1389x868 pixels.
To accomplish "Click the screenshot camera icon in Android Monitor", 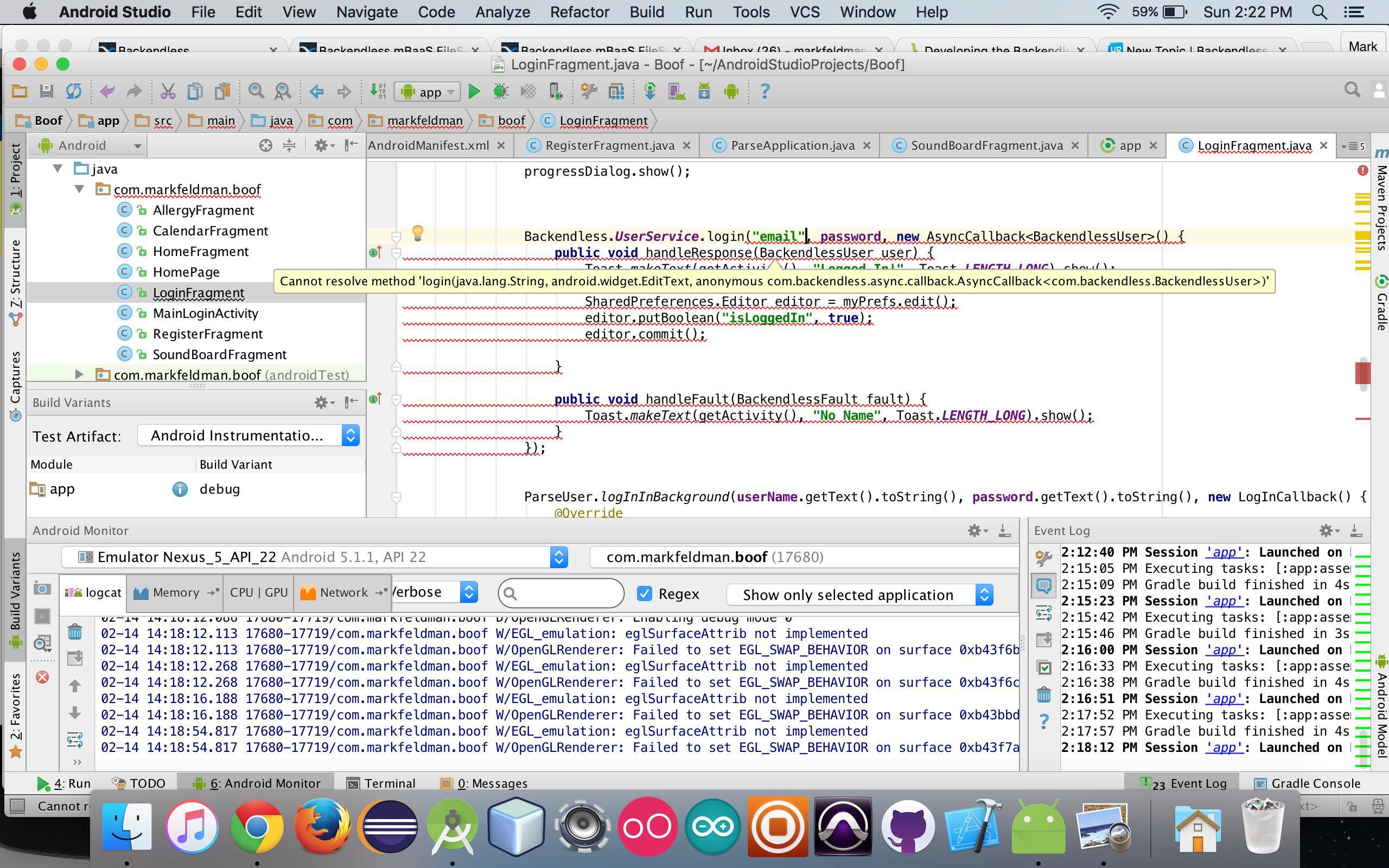I will coord(42,589).
